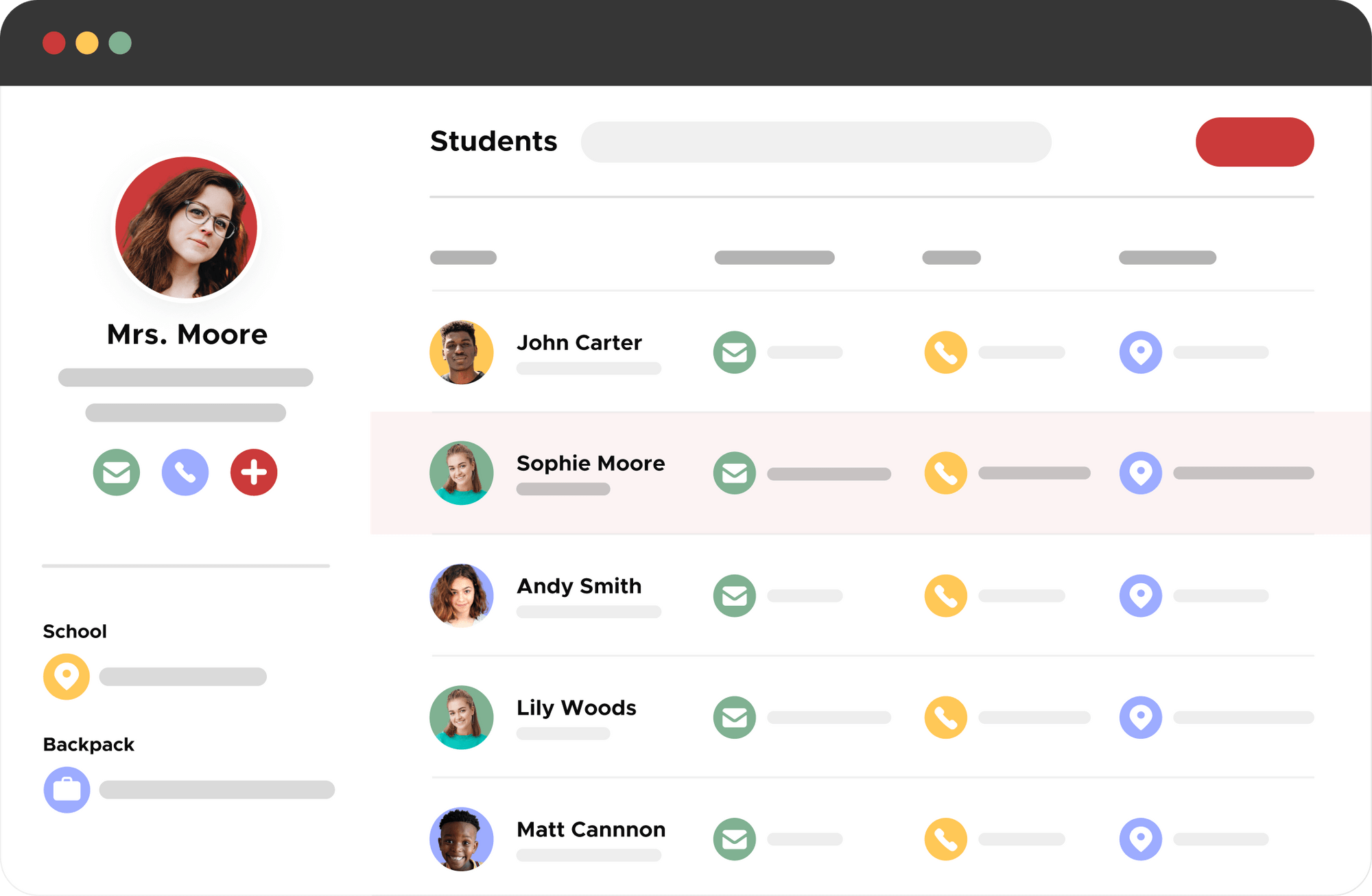Click the phone icon for Sophie Moore
This screenshot has width=1372, height=896.
click(945, 473)
